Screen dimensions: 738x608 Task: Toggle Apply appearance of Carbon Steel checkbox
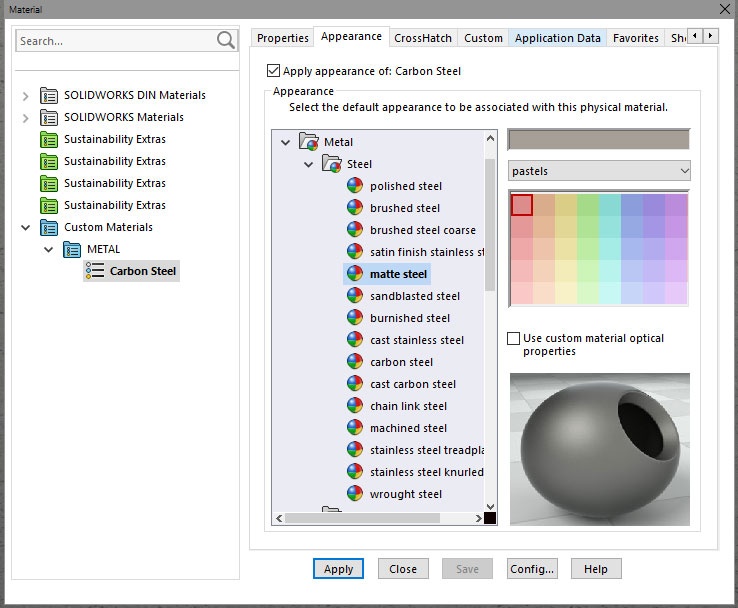point(273,71)
